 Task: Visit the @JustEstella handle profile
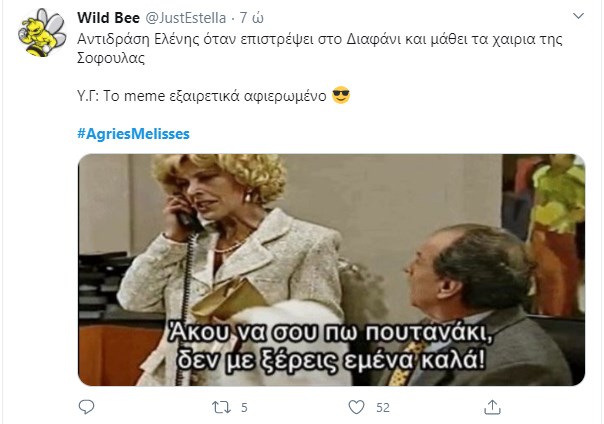pos(185,18)
